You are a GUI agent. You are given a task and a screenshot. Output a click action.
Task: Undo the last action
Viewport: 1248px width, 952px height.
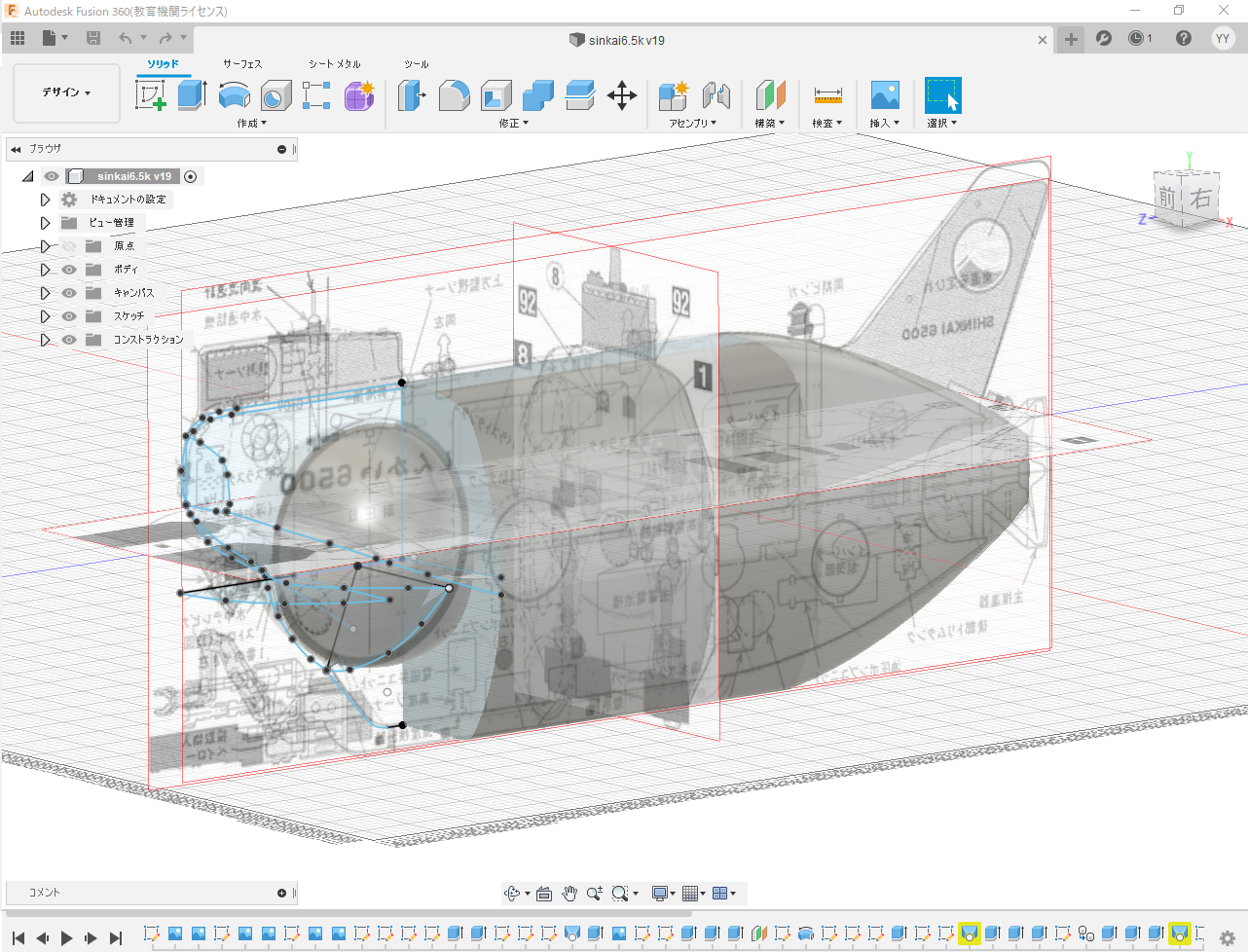point(126,38)
